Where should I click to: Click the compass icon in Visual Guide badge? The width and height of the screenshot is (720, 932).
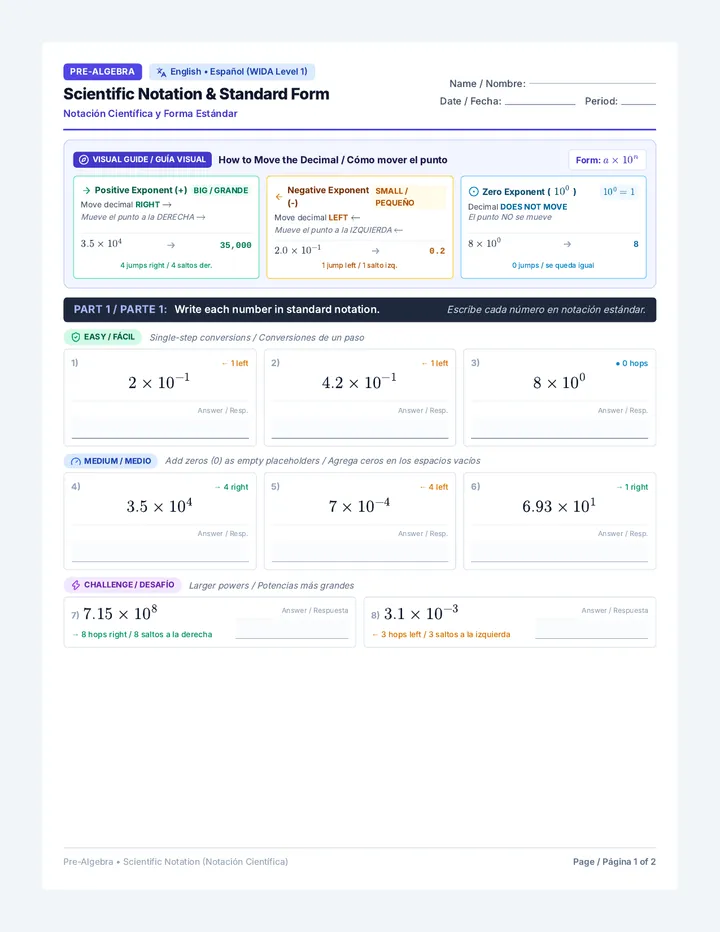click(84, 160)
